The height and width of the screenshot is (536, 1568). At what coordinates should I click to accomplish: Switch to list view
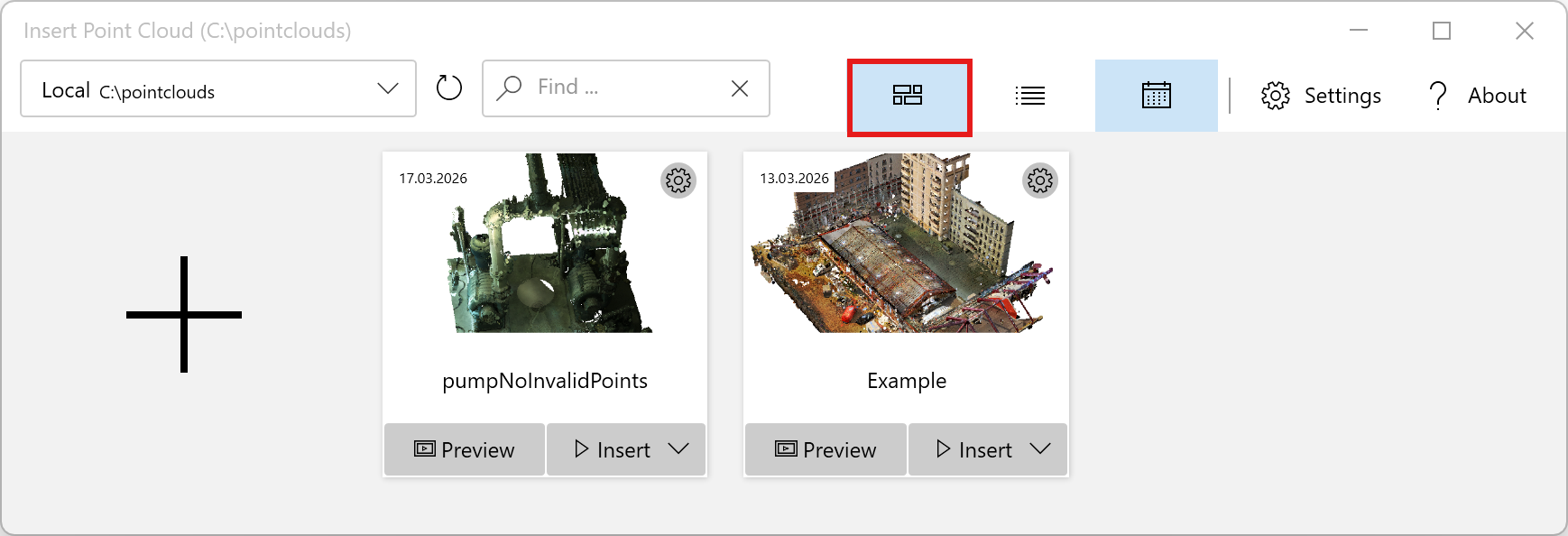coord(1029,96)
